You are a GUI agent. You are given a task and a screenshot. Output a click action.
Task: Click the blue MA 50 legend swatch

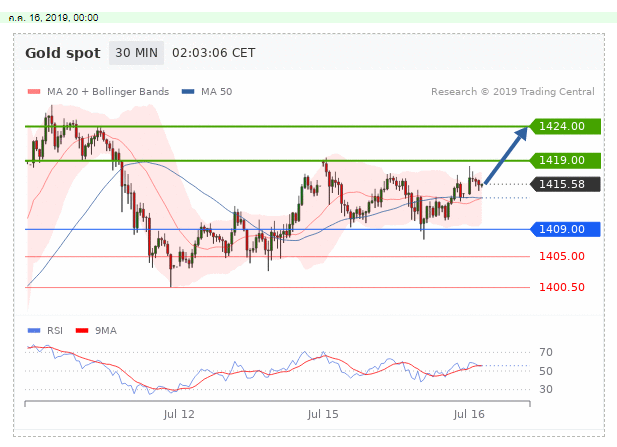[x=188, y=92]
